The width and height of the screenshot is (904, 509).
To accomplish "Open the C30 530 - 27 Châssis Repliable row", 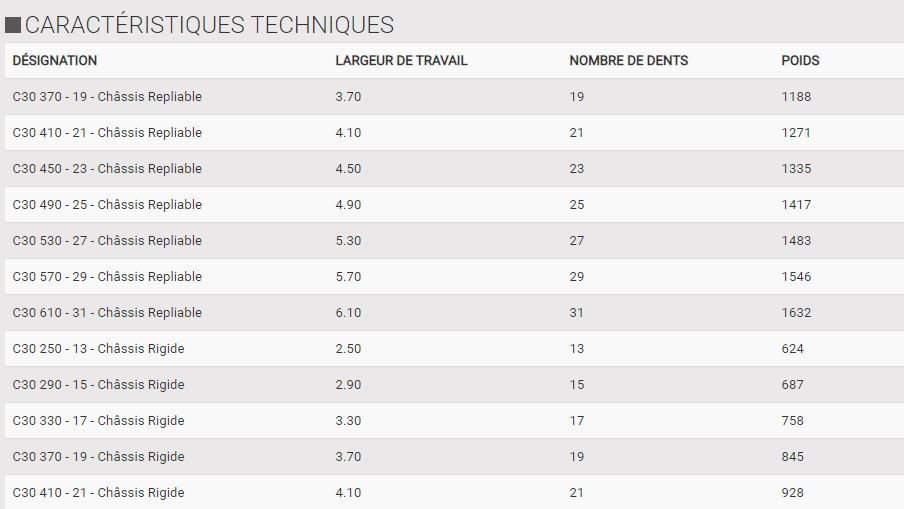I will (x=107, y=241).
